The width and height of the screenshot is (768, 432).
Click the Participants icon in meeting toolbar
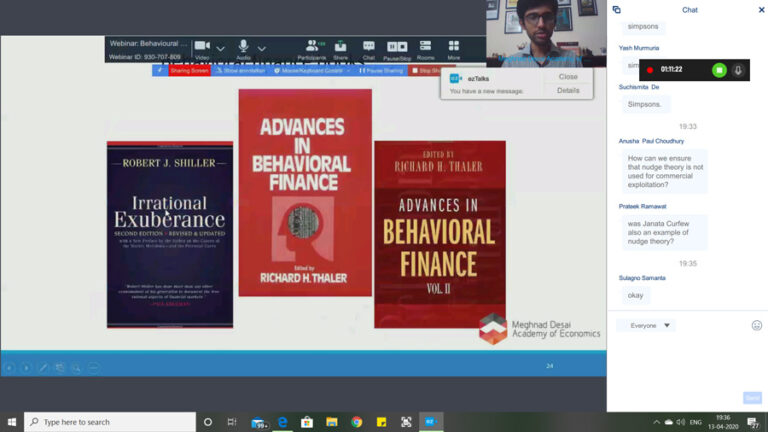click(x=315, y=47)
